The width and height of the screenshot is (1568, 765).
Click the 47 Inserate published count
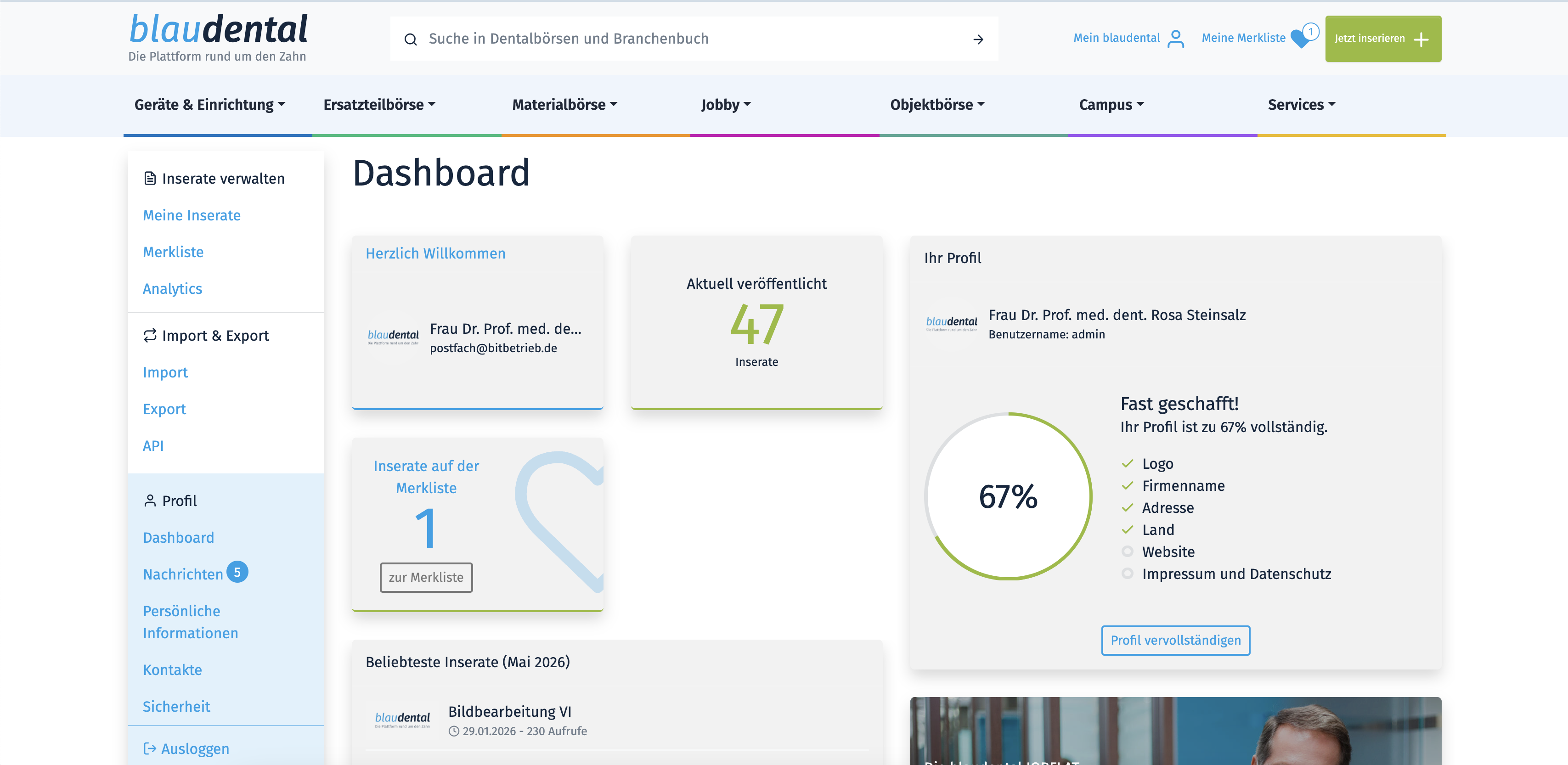(756, 324)
